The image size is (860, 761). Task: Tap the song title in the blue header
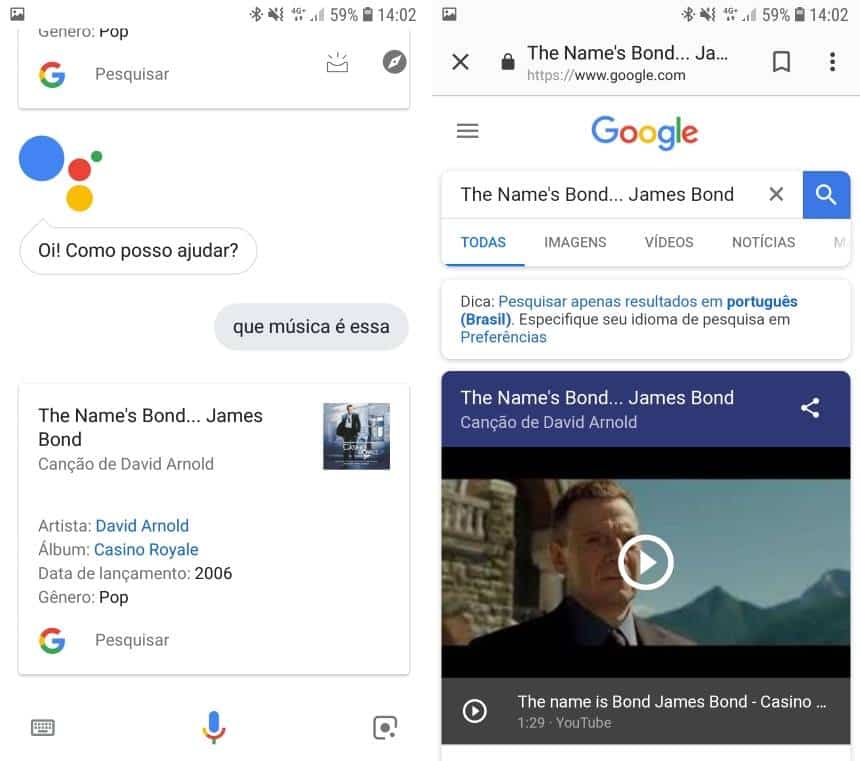[597, 398]
